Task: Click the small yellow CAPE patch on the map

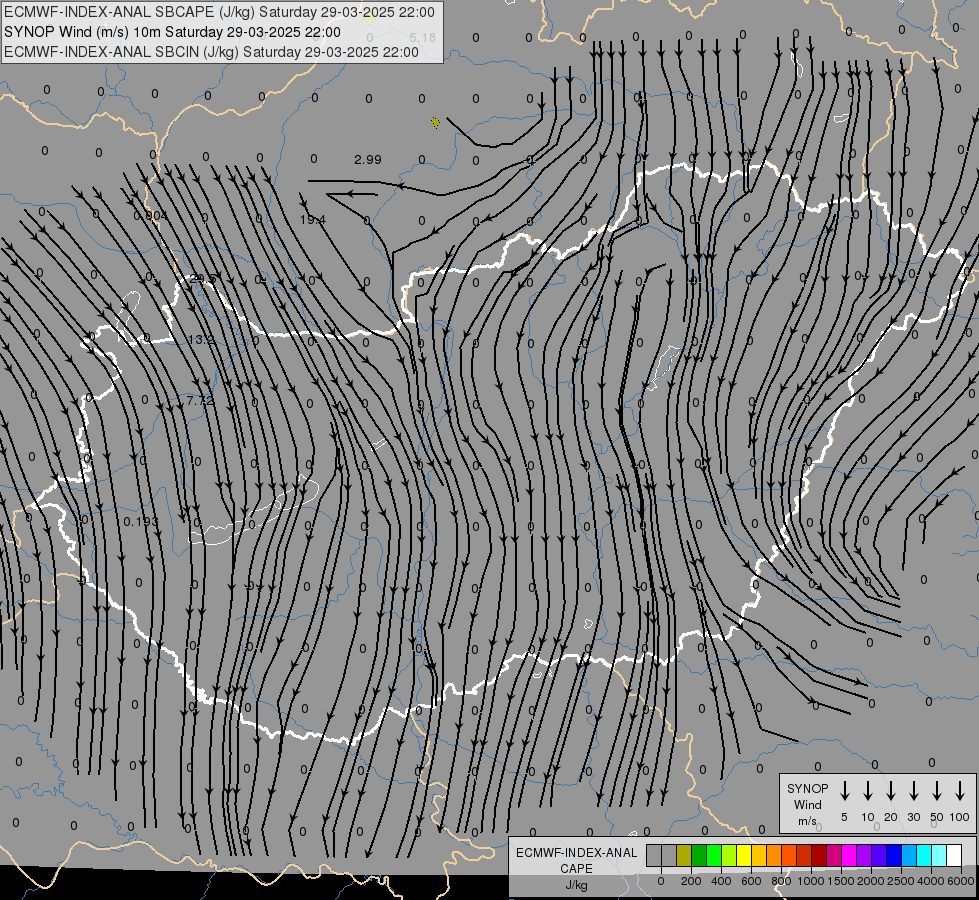Action: tap(435, 122)
